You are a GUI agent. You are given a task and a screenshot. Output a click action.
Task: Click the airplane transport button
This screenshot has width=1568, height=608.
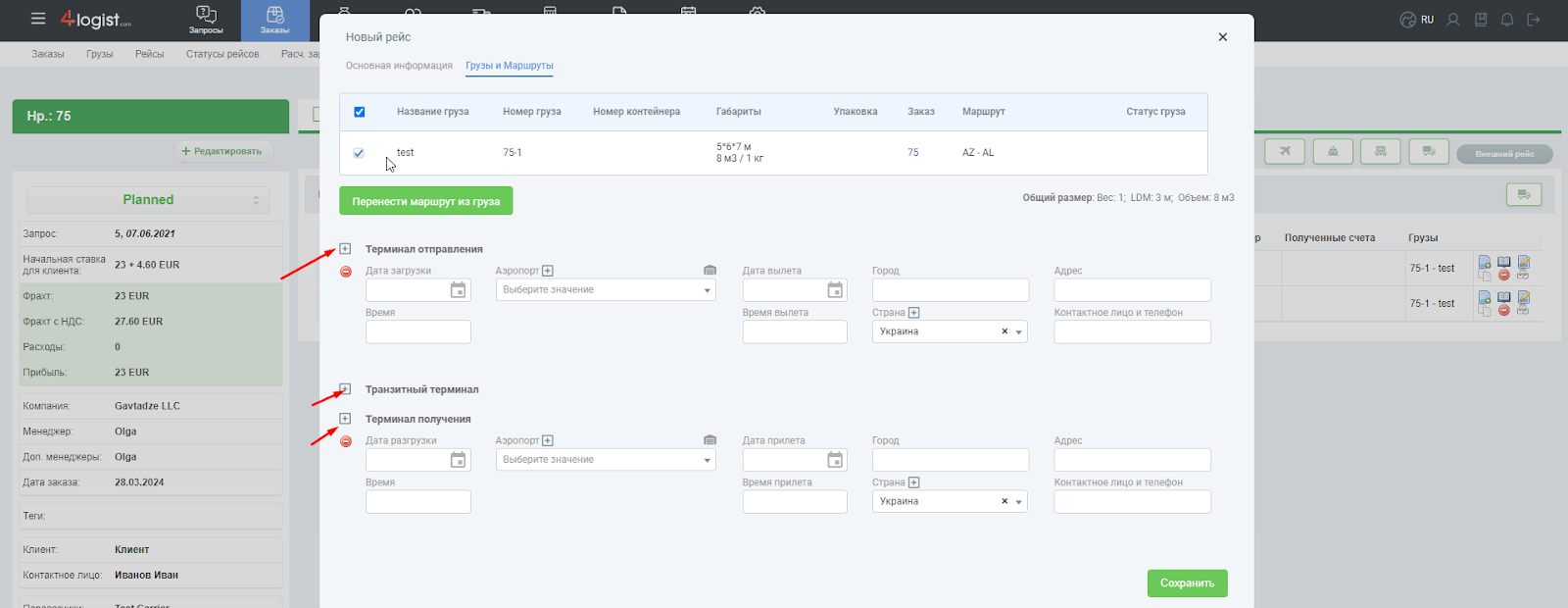click(1284, 151)
